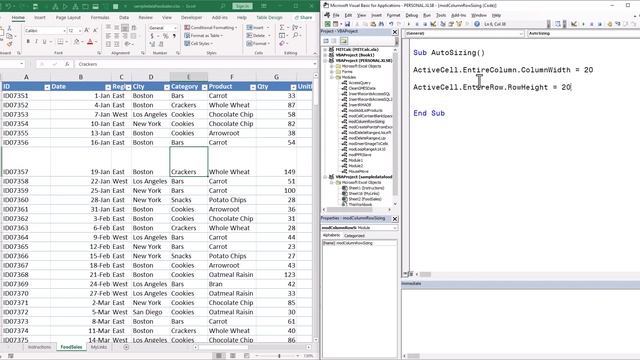Close the Project VBAProject panel
Image resolution: width=640 pixels, height=360 pixels.
pos(395,32)
